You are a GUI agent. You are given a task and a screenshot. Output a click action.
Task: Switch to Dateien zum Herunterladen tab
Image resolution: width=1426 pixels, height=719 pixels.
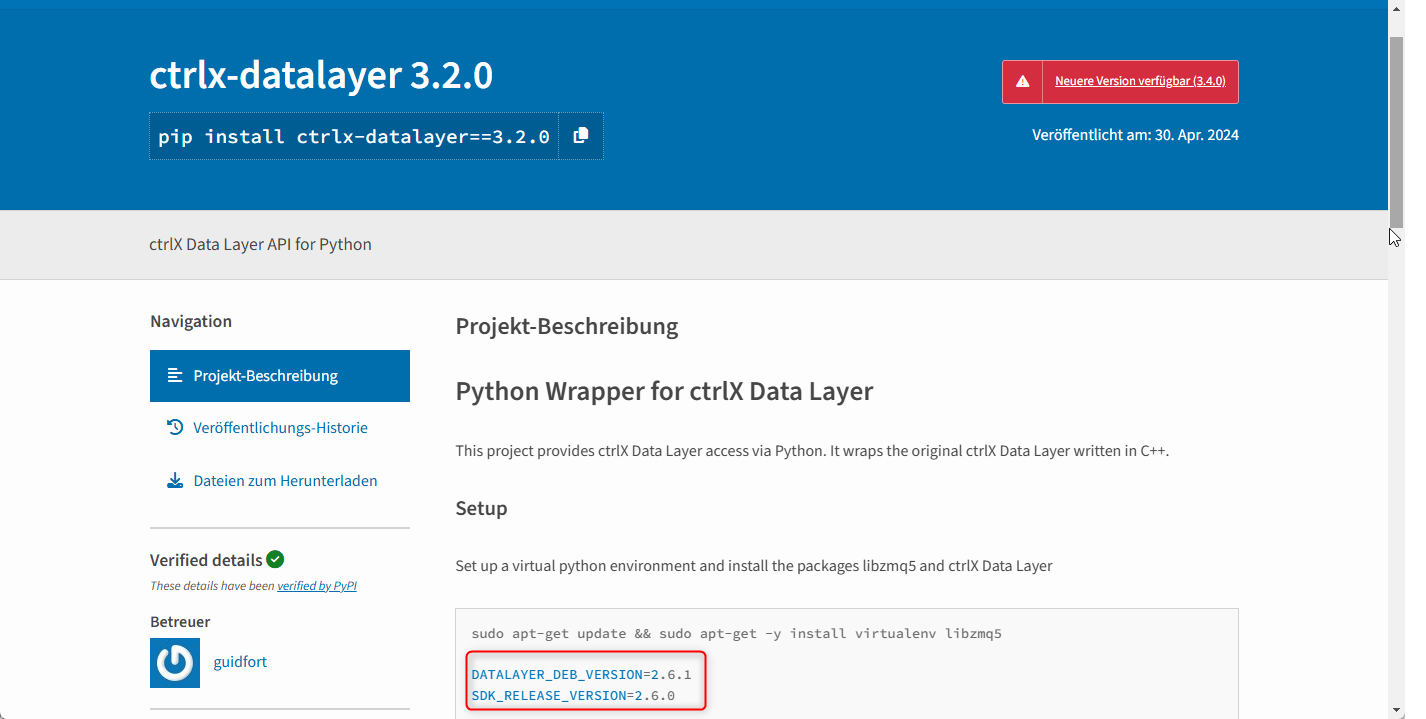tap(285, 481)
